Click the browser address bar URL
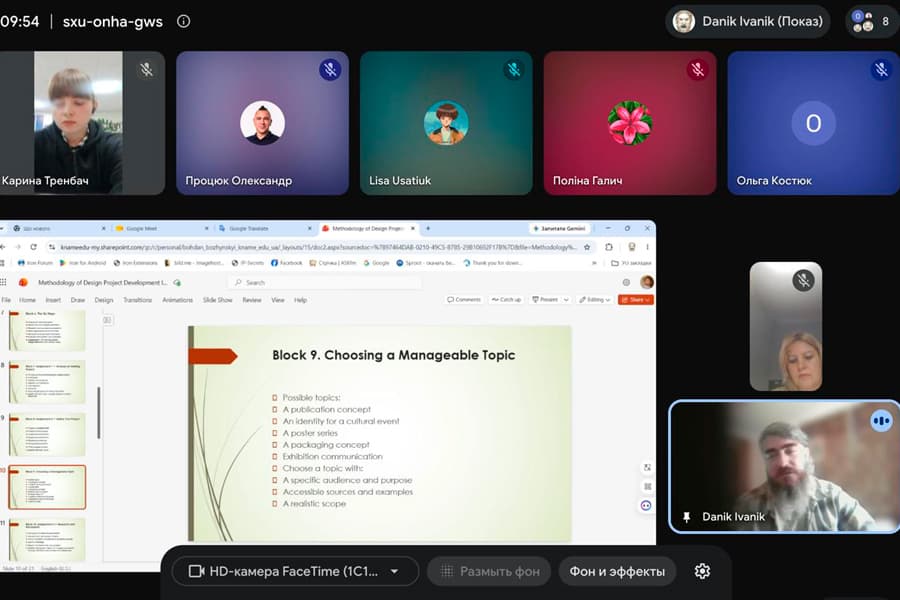The image size is (900, 600). 318,247
